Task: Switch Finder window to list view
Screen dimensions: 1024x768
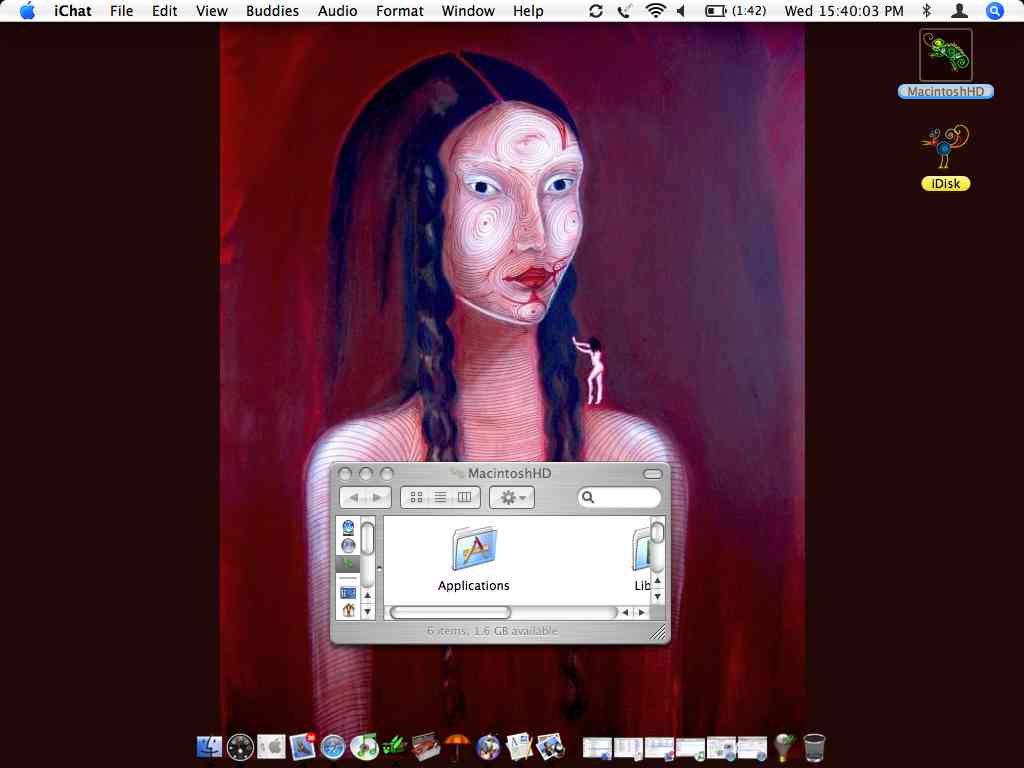Action: (440, 498)
